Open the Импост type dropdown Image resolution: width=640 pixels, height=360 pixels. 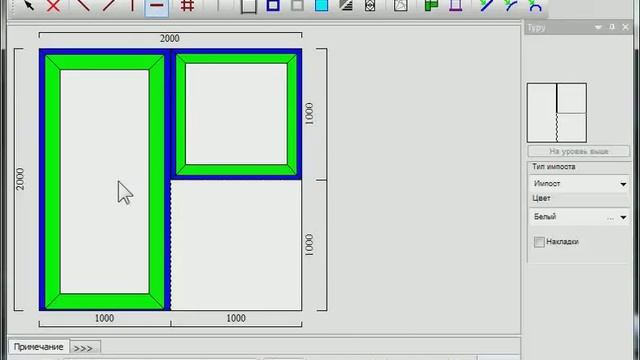(x=623, y=184)
